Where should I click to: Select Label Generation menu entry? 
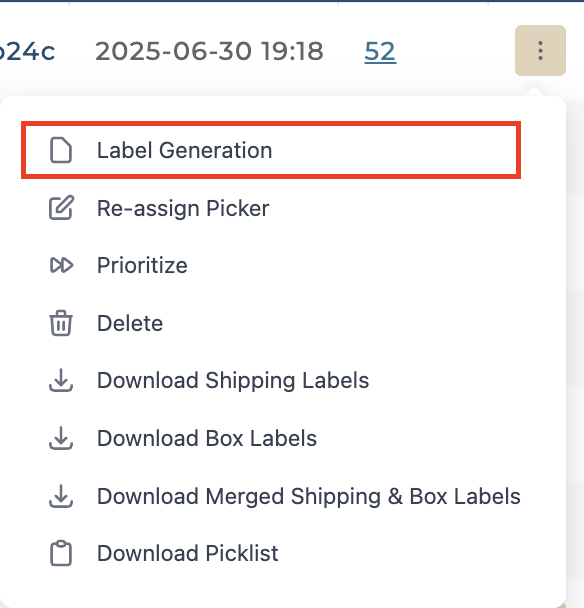click(271, 150)
